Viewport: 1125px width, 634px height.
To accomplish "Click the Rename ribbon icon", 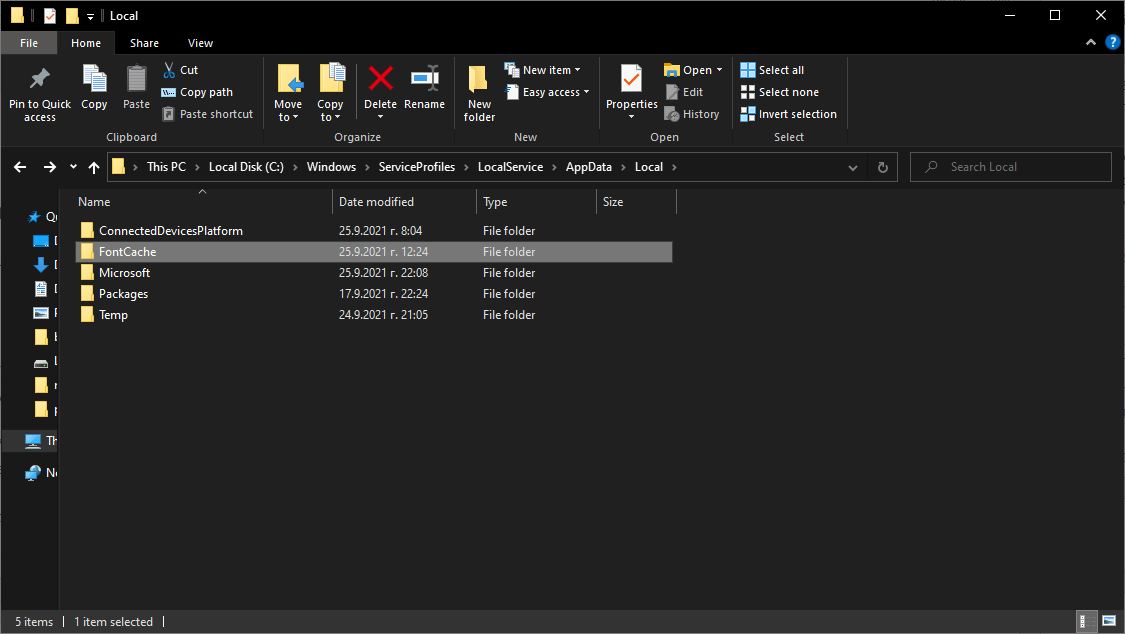I will (x=424, y=80).
